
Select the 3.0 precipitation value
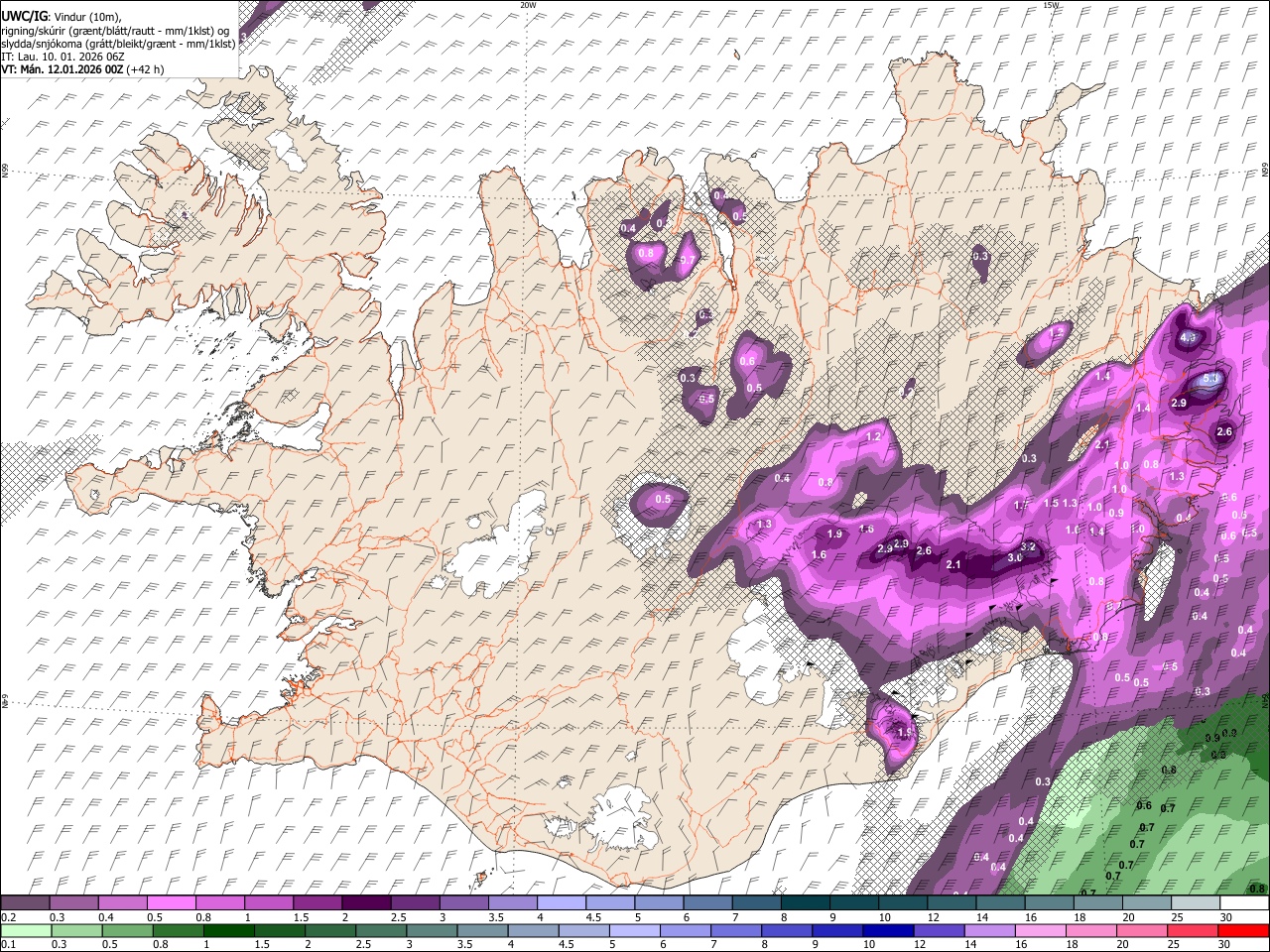(1014, 558)
